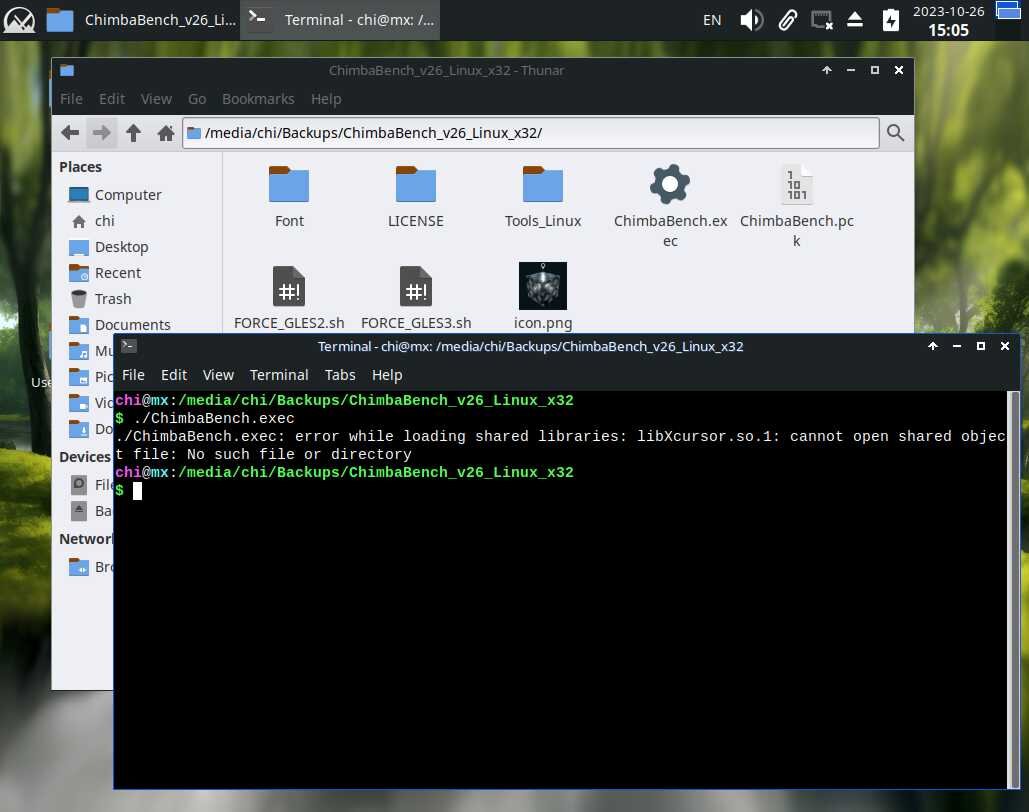Open the FORCE_GLES2.sh script
Screen dimensions: 1029x812
(289, 285)
